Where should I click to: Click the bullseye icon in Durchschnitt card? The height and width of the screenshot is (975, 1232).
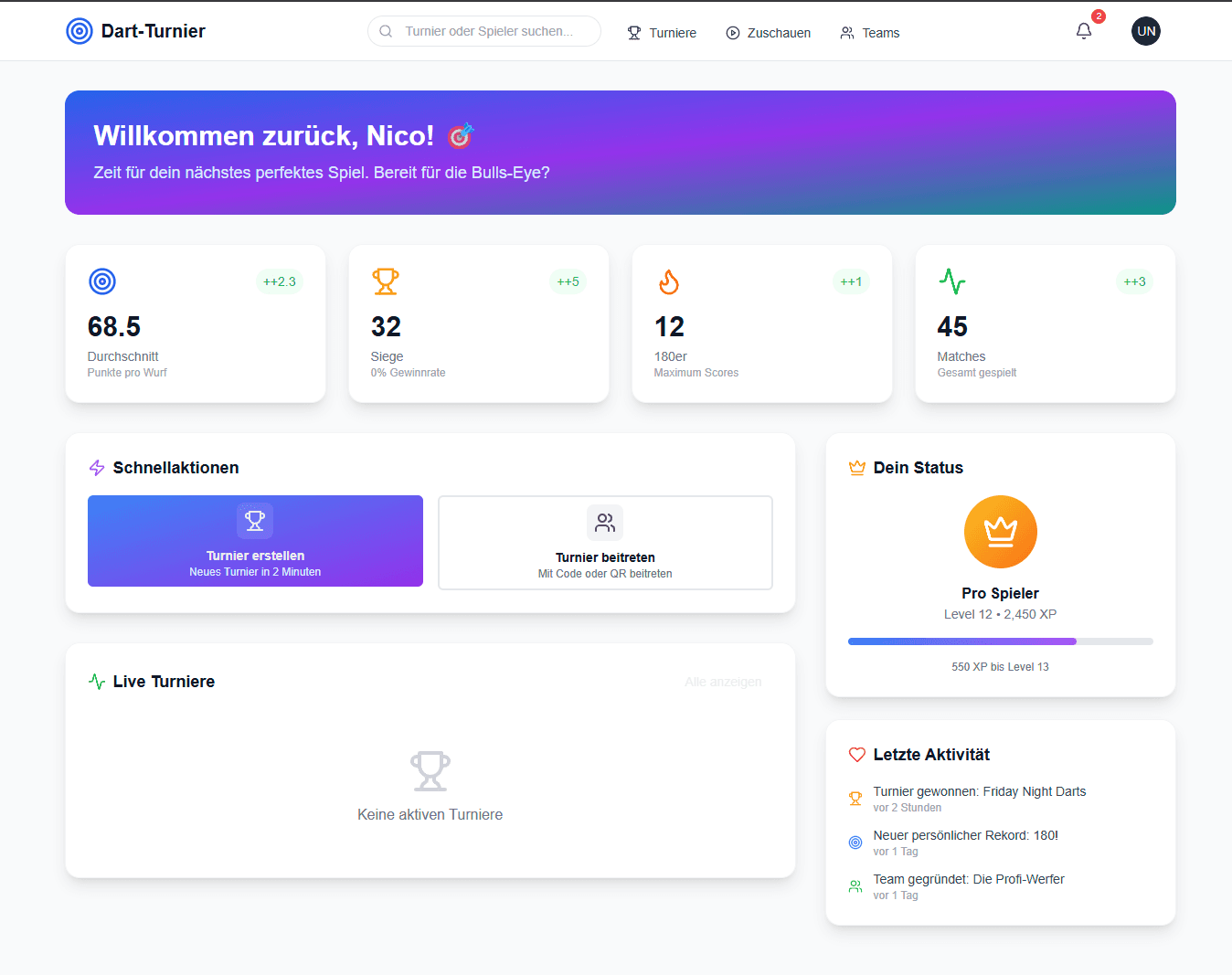tap(102, 281)
